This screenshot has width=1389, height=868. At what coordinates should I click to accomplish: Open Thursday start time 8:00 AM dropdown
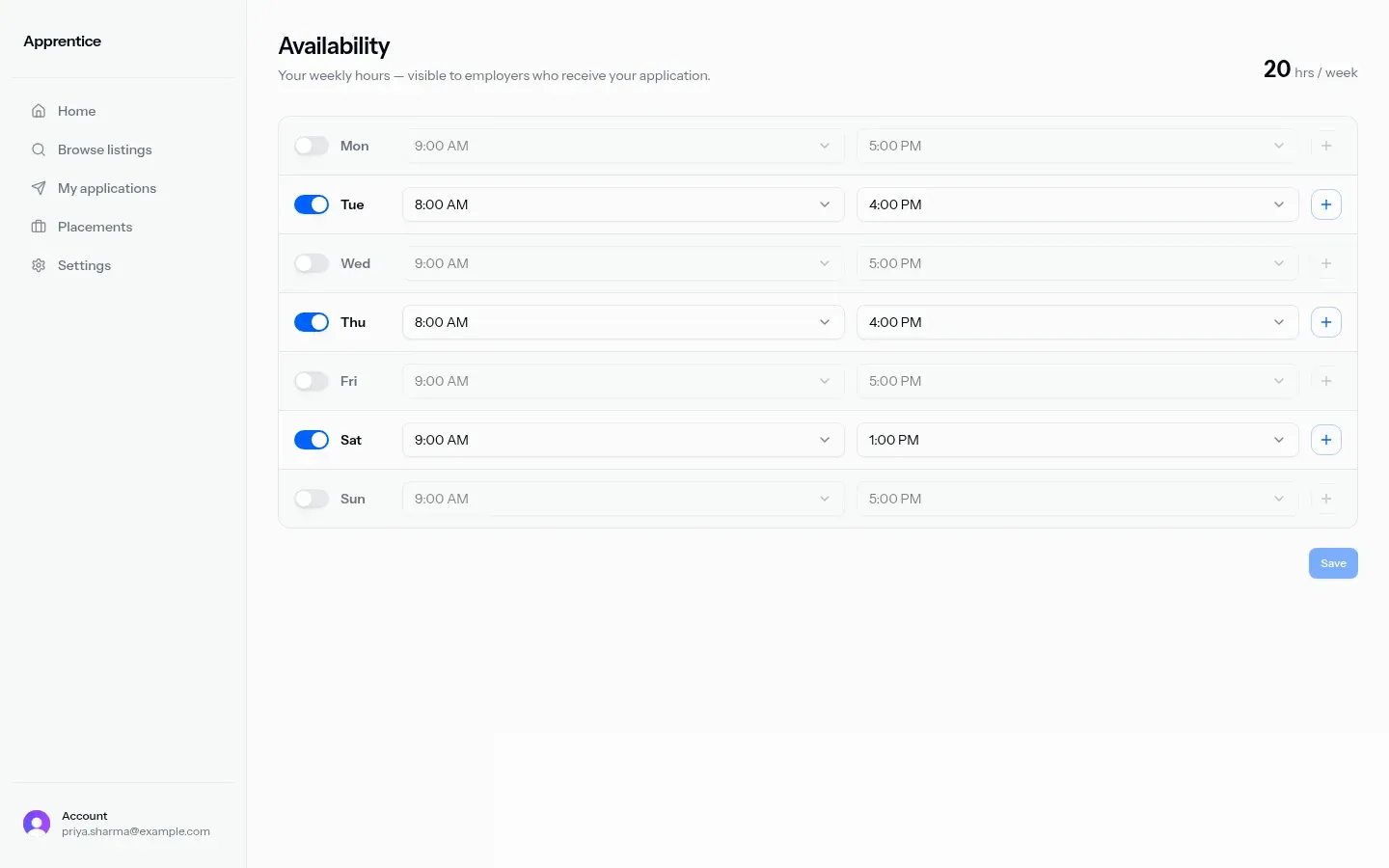623,322
